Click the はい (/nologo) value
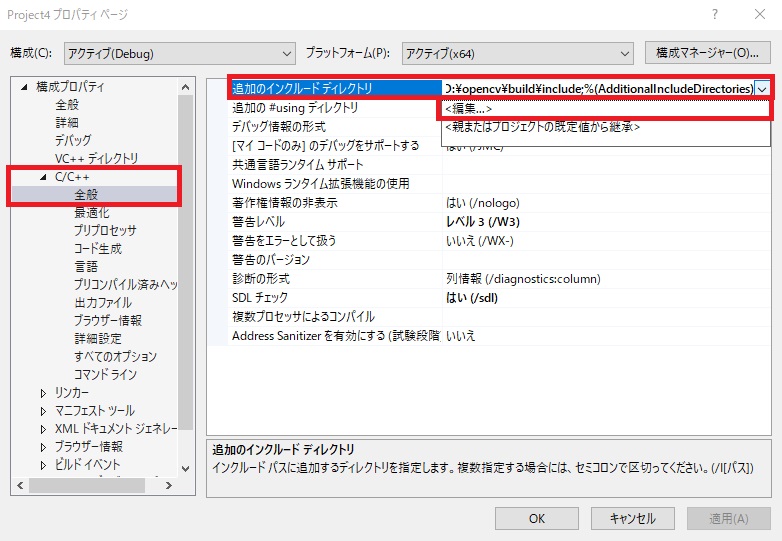Screen dimensions: 782x541 coord(483,202)
